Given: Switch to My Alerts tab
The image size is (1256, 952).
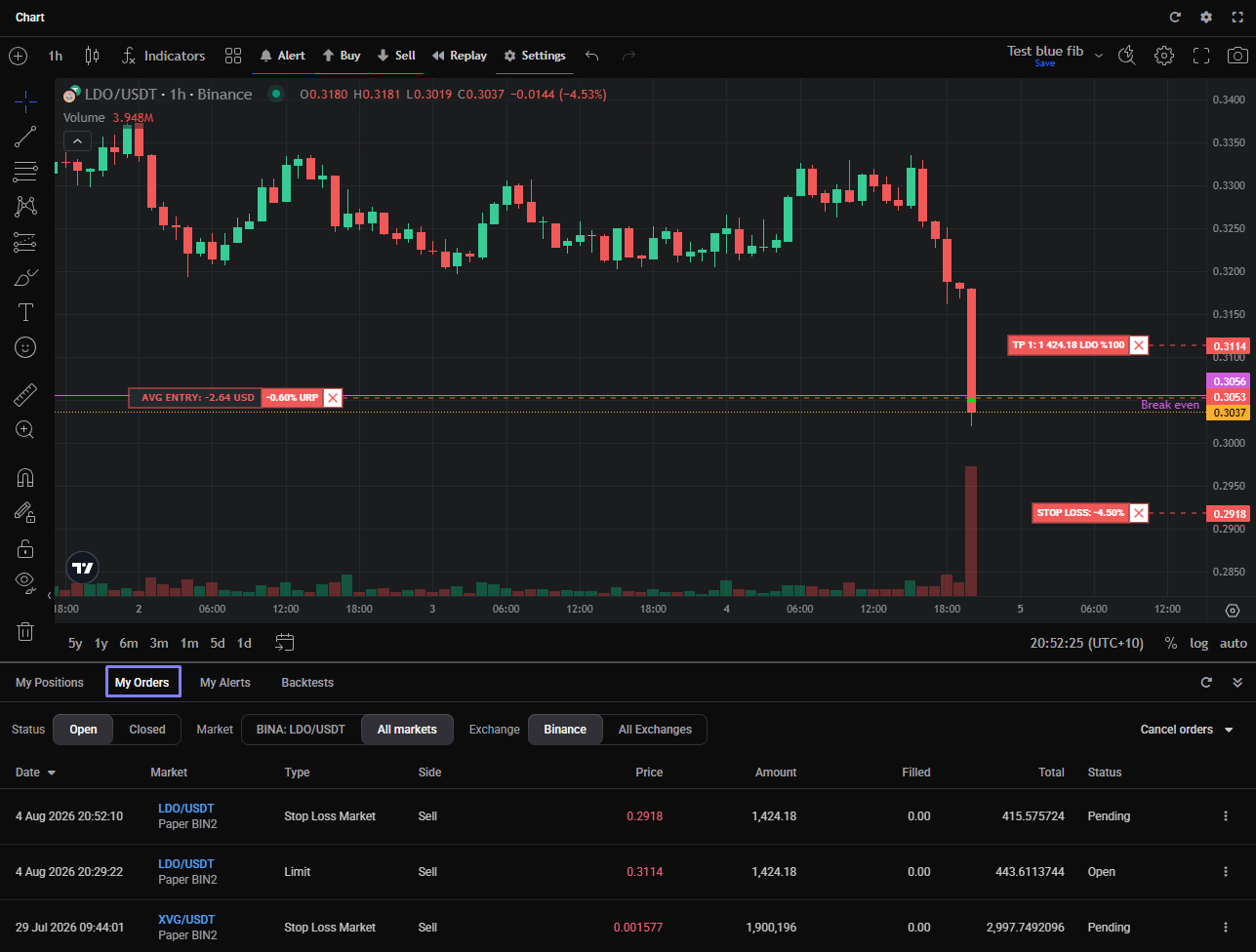Looking at the screenshot, I should 225,683.
